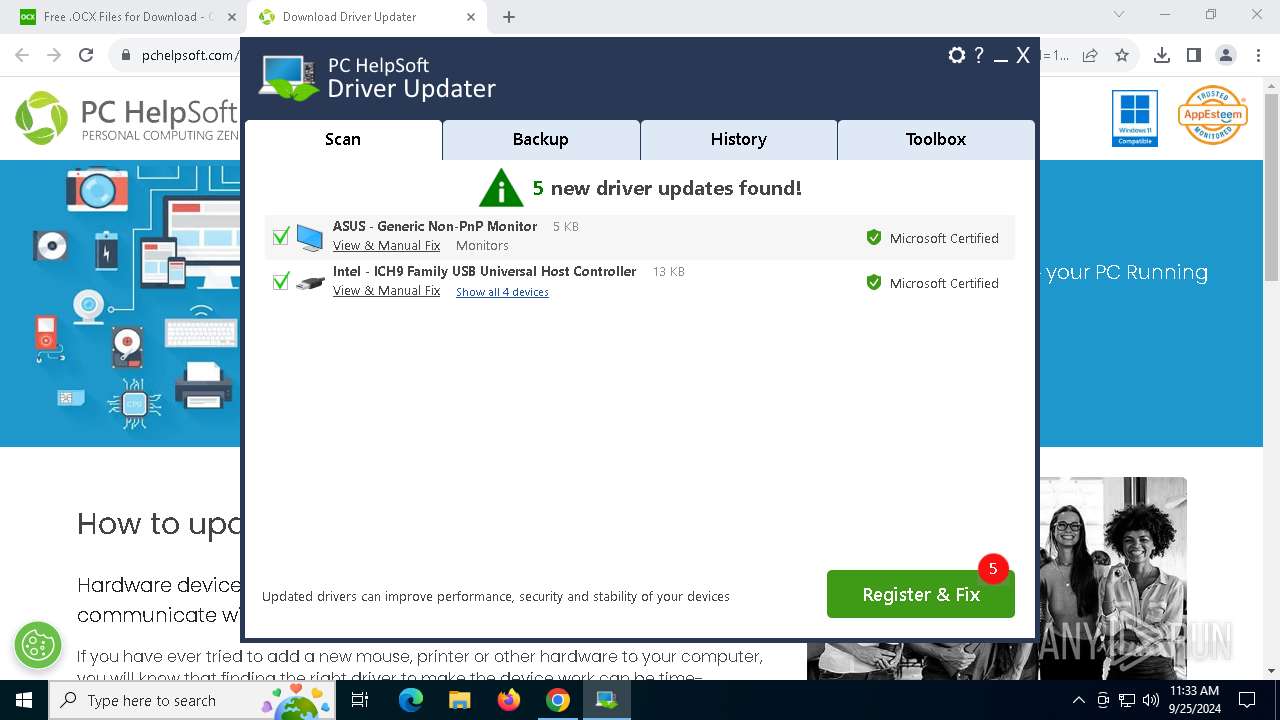The image size is (1280, 720).
Task: Open volume control in system tray
Action: (1150, 700)
